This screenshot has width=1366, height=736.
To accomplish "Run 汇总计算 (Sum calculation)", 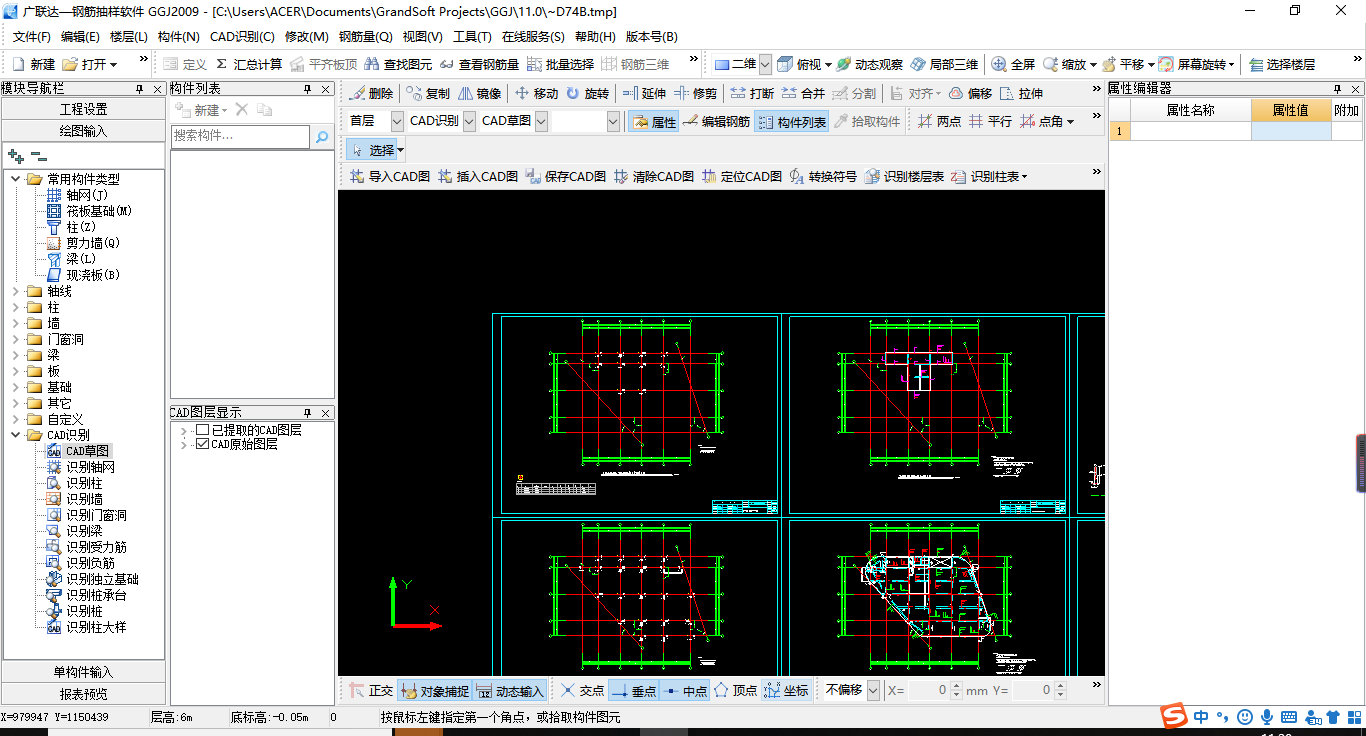I will (x=249, y=64).
